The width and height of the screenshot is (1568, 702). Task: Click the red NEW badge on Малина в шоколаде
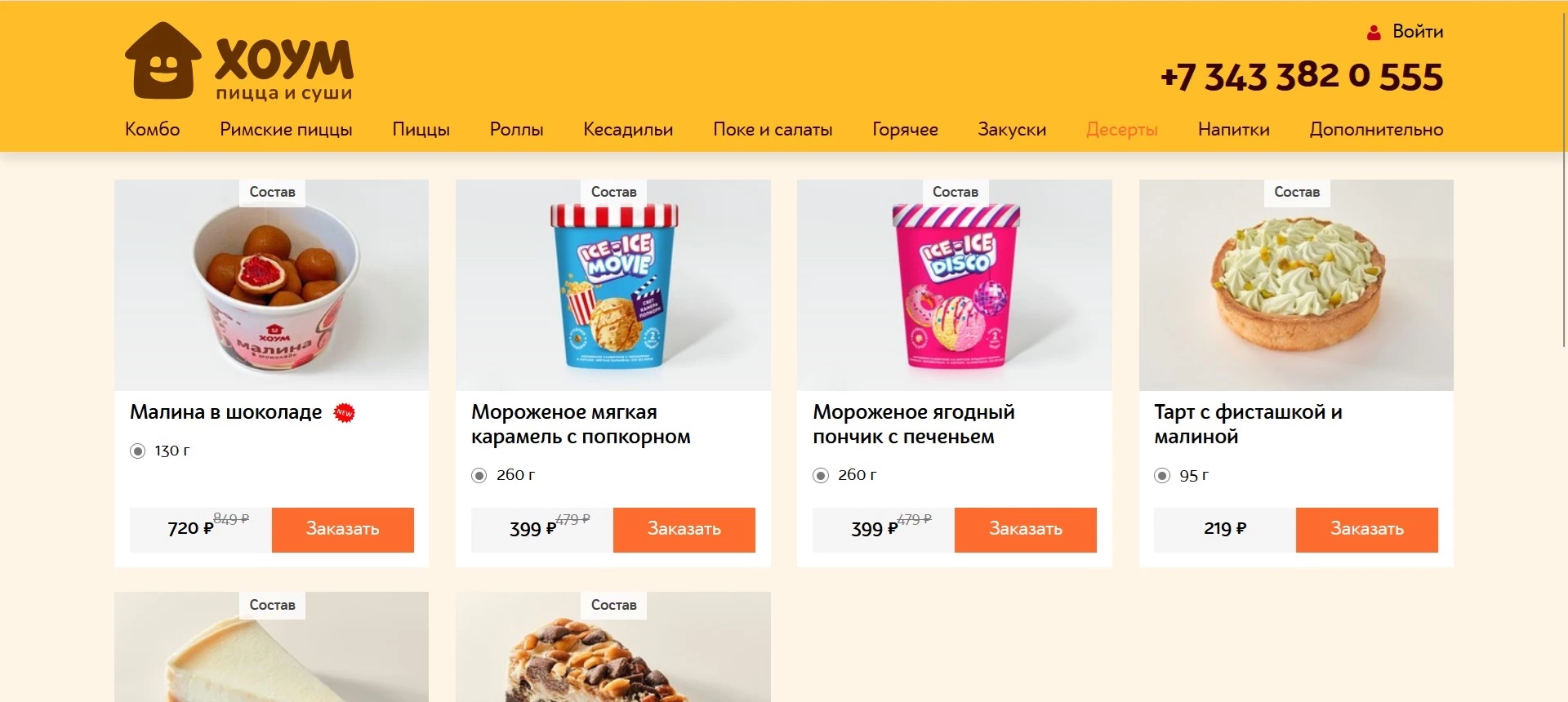point(345,413)
